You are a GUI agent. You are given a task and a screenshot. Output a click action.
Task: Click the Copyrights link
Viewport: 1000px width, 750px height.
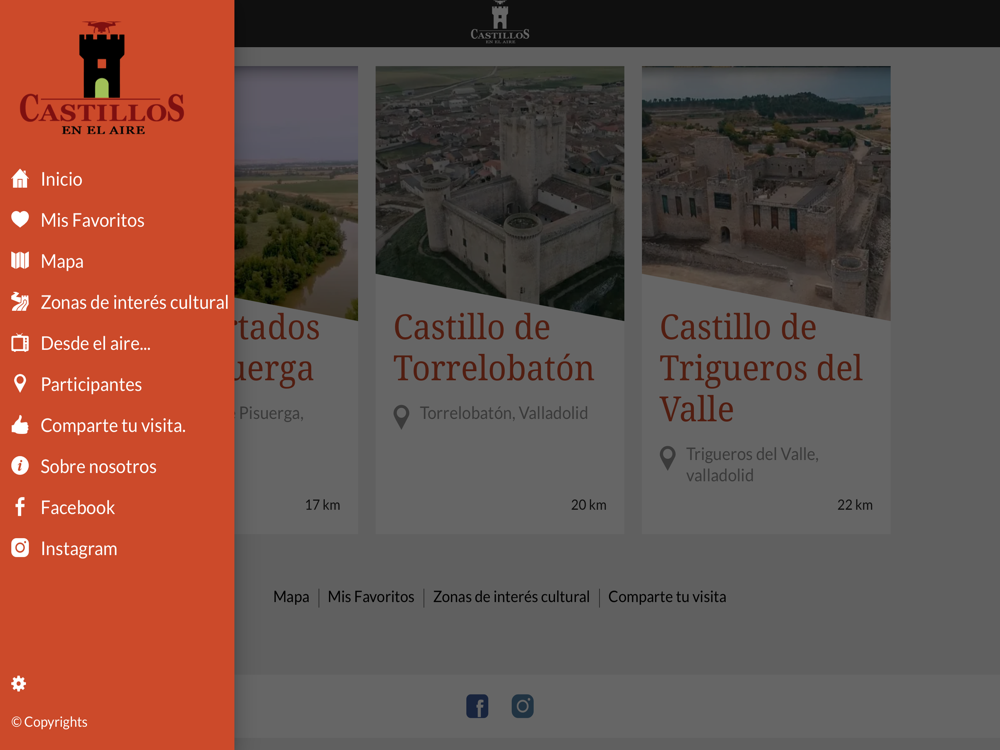pos(49,722)
